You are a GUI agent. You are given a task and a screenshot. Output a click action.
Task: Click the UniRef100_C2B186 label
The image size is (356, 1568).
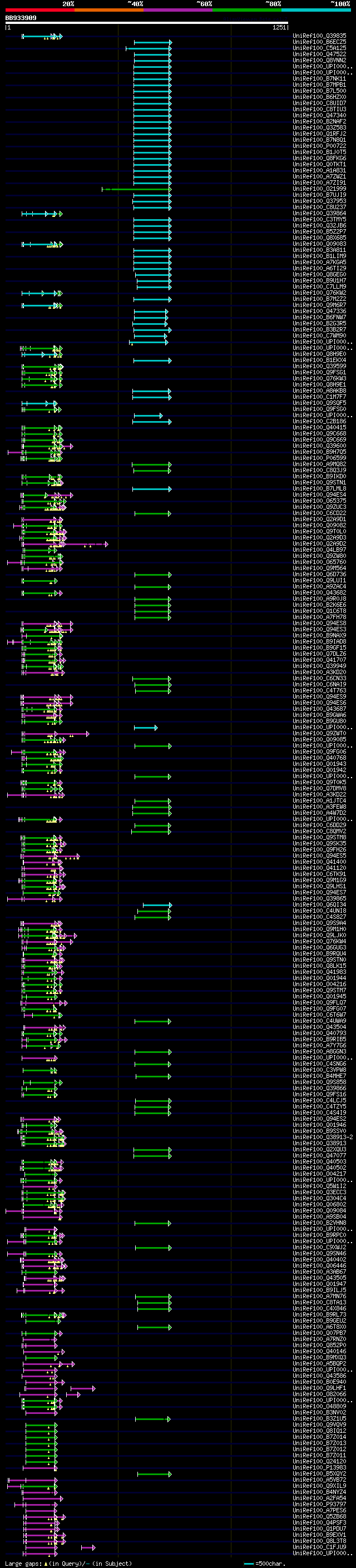(x=319, y=421)
